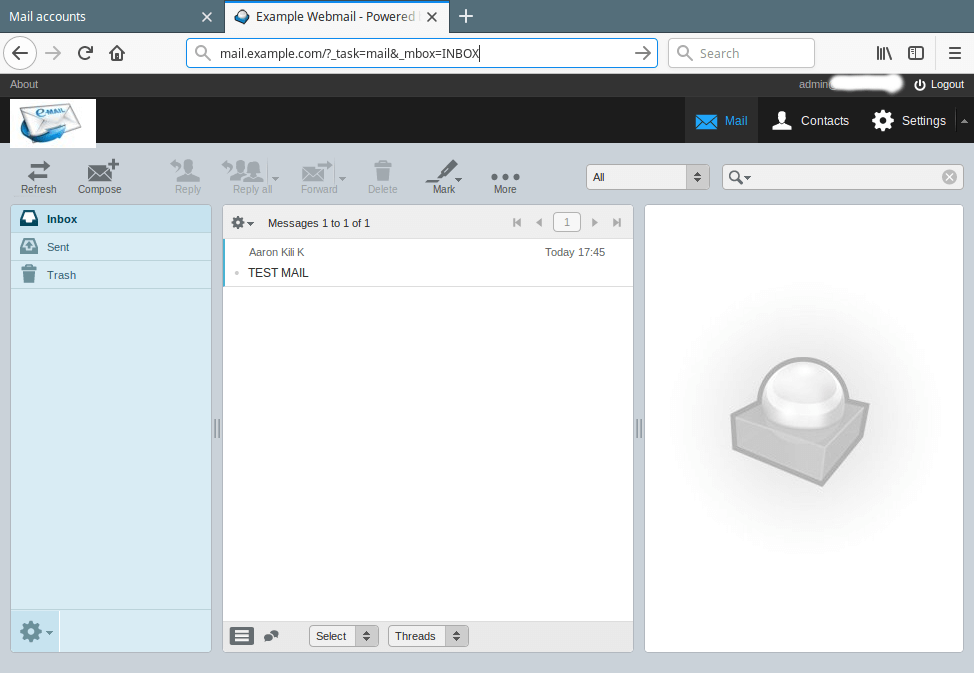Compose a new email message

[x=100, y=175]
